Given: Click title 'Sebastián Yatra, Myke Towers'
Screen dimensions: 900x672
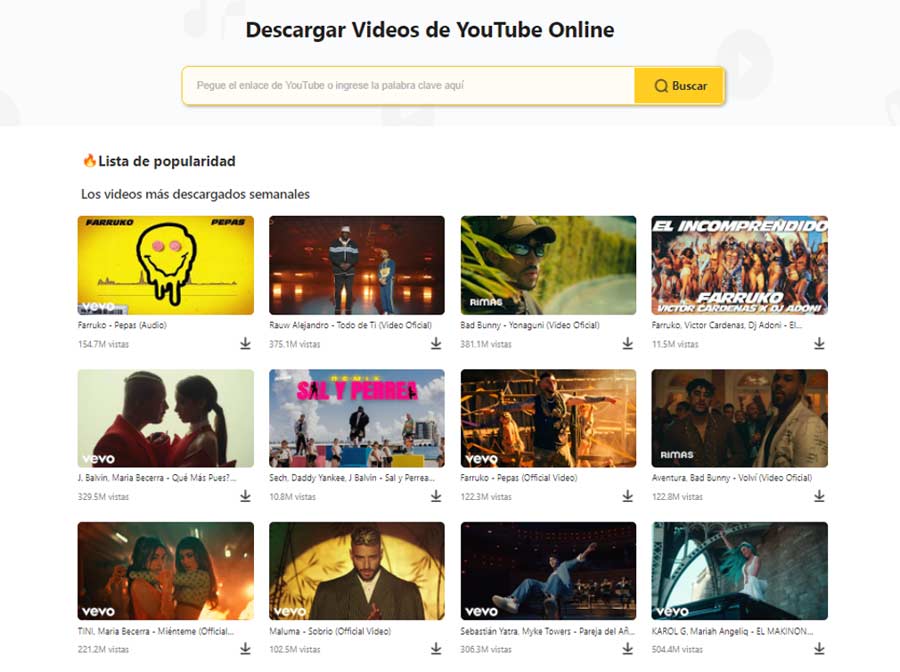Looking at the screenshot, I should pos(548,631).
